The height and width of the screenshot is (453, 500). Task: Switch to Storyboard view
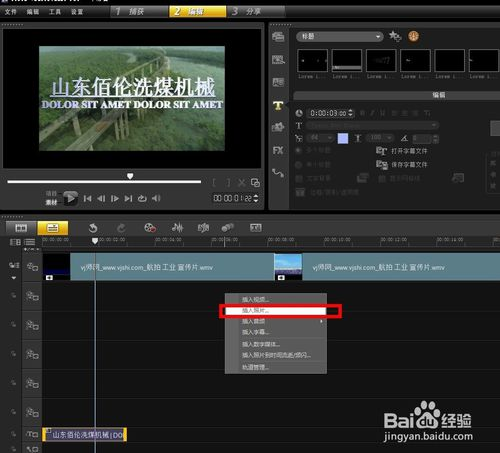[21, 228]
